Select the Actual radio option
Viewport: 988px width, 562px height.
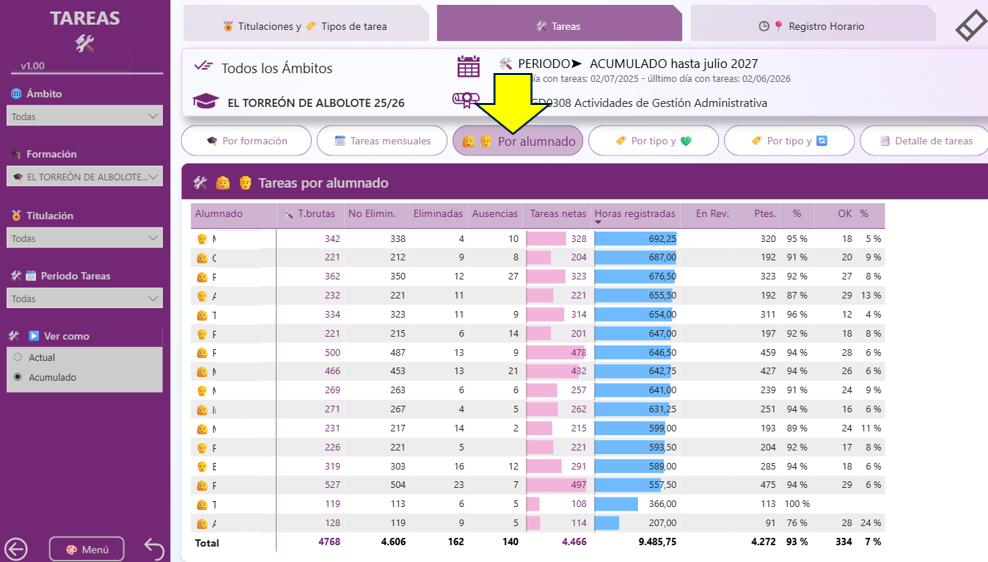pyautogui.click(x=18, y=357)
